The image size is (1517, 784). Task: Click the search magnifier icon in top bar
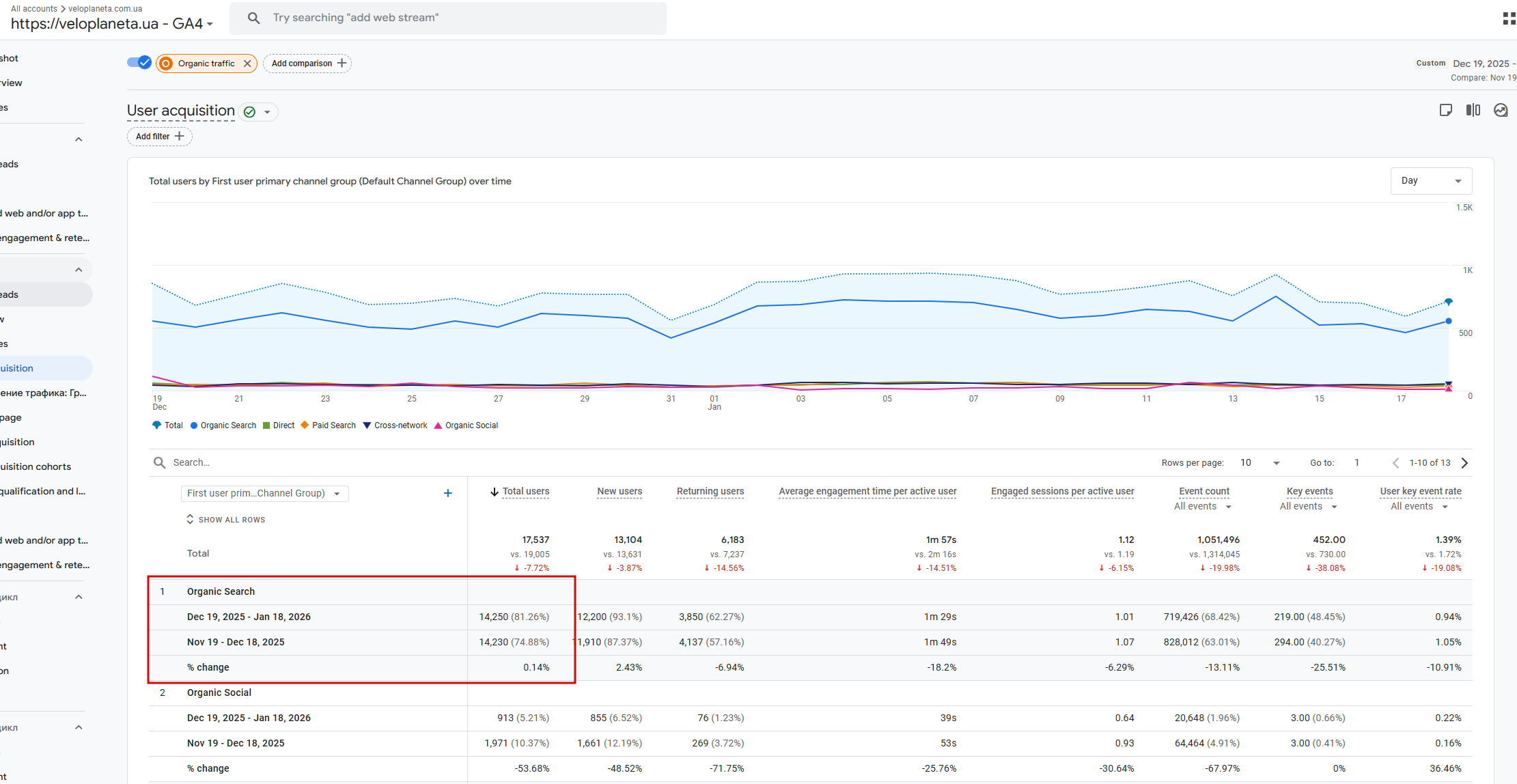[253, 18]
